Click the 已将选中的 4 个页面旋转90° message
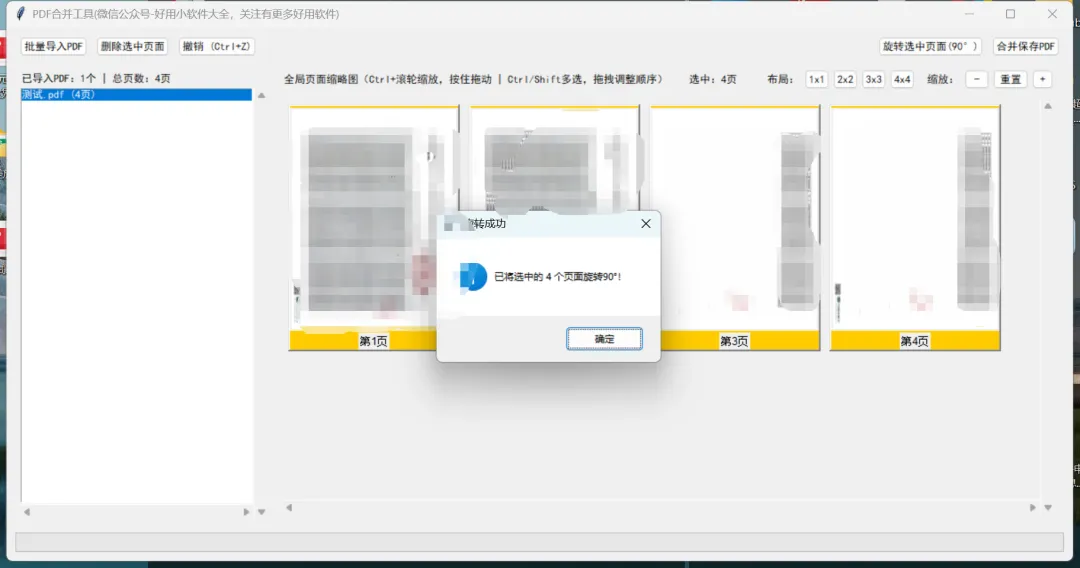 (x=558, y=277)
